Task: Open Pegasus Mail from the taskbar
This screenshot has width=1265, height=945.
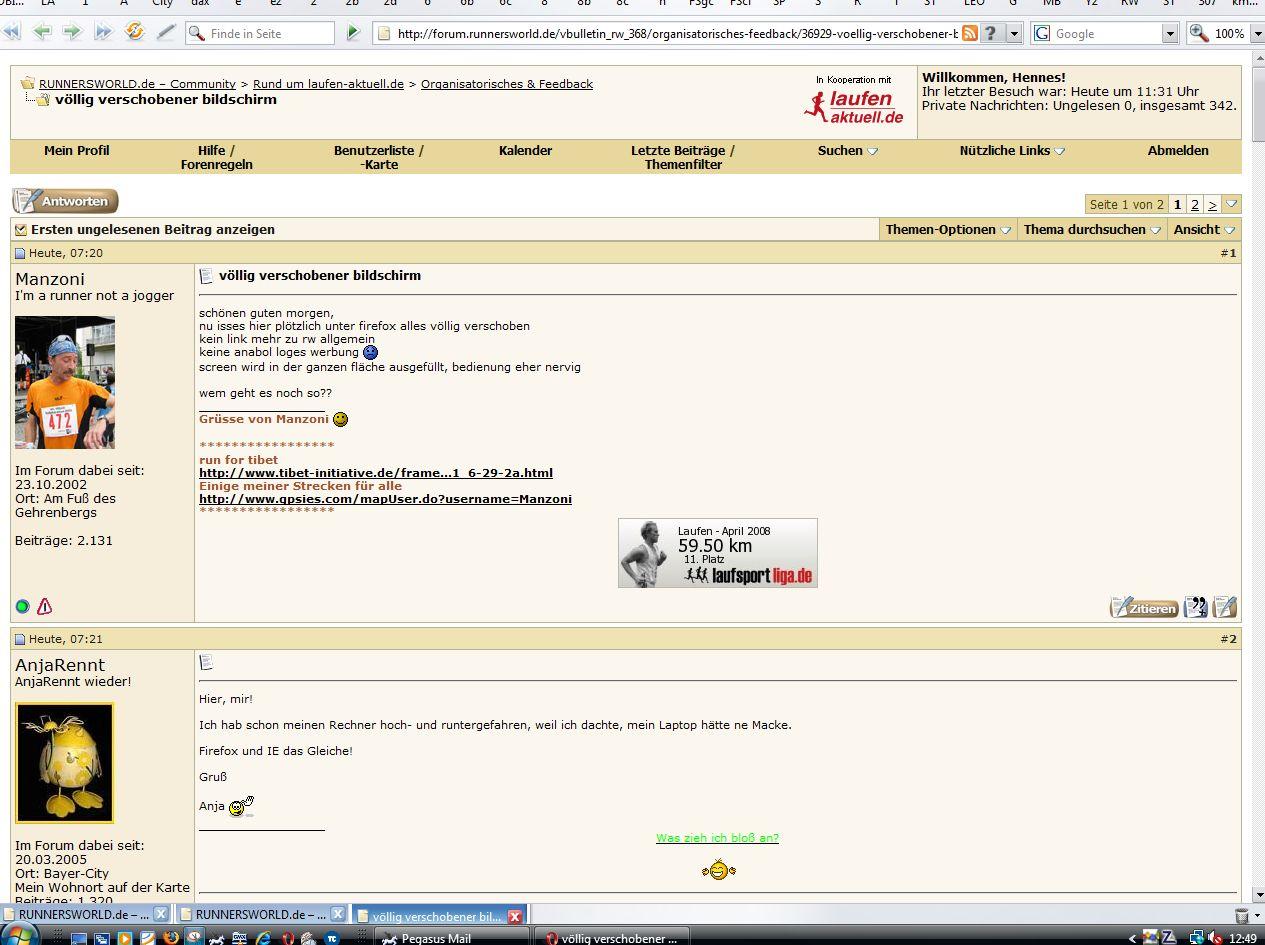Action: [x=453, y=938]
